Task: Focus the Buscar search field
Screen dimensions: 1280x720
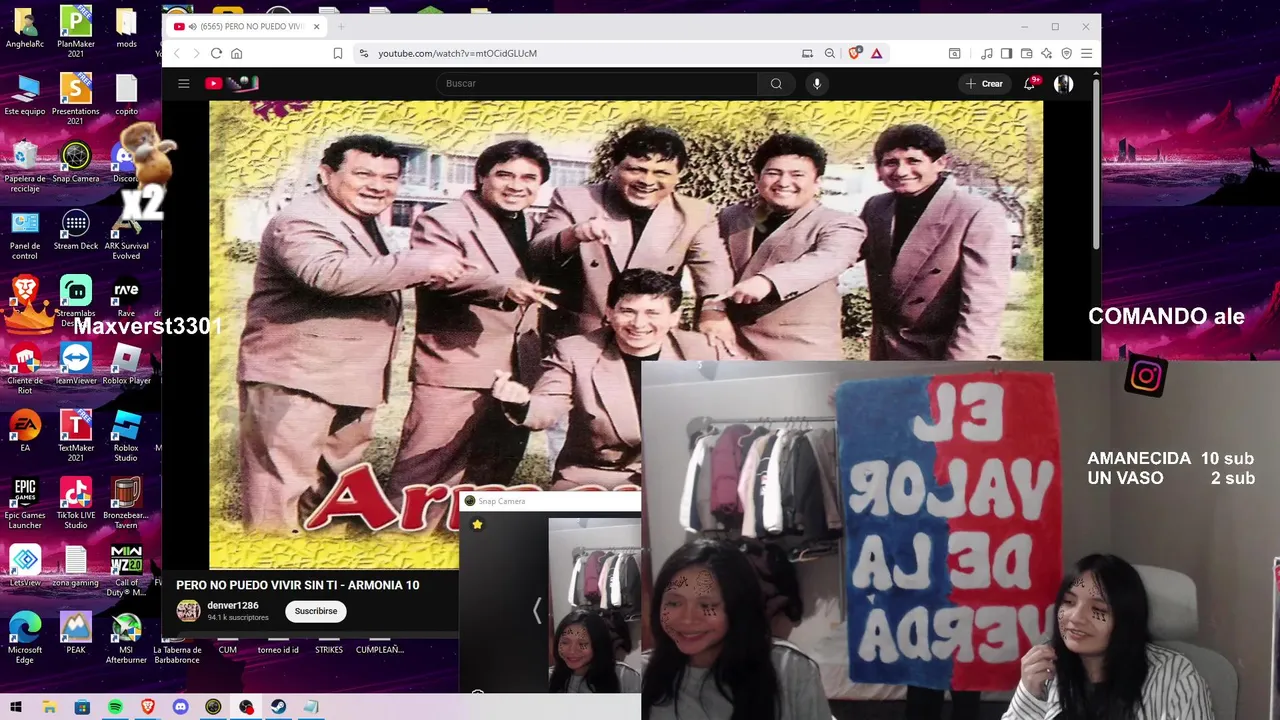Action: point(597,84)
